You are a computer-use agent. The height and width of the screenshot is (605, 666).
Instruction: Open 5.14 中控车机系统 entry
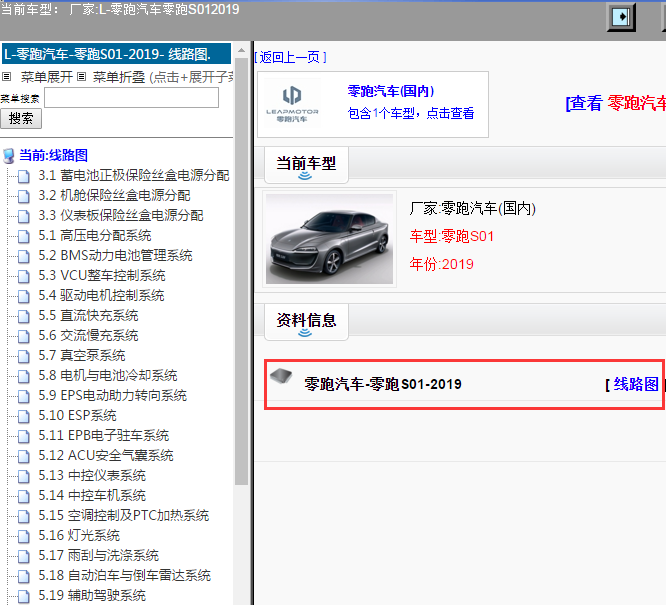[x=92, y=495]
